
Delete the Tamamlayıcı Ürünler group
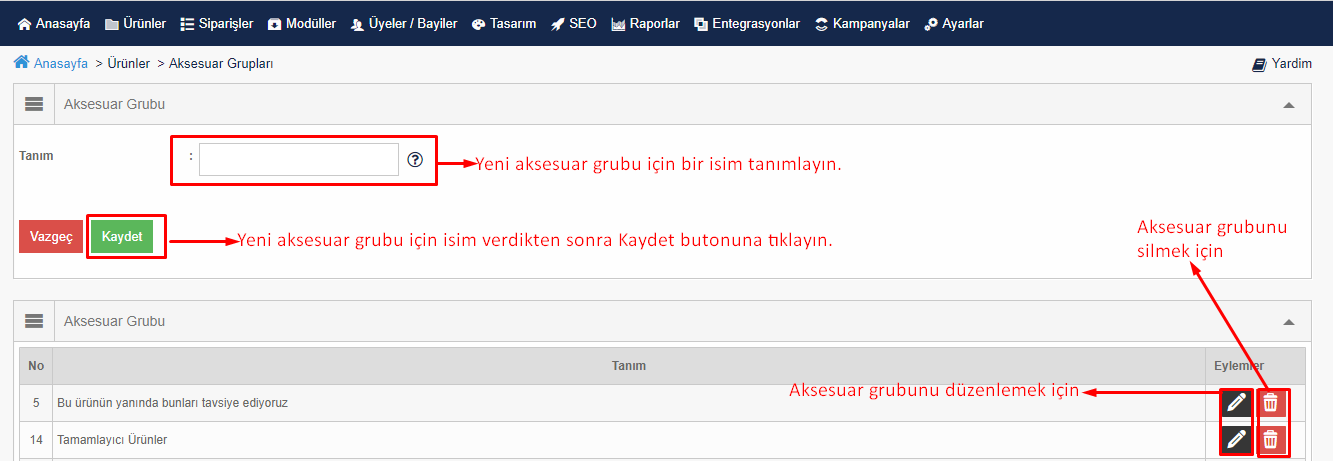click(x=1270, y=439)
